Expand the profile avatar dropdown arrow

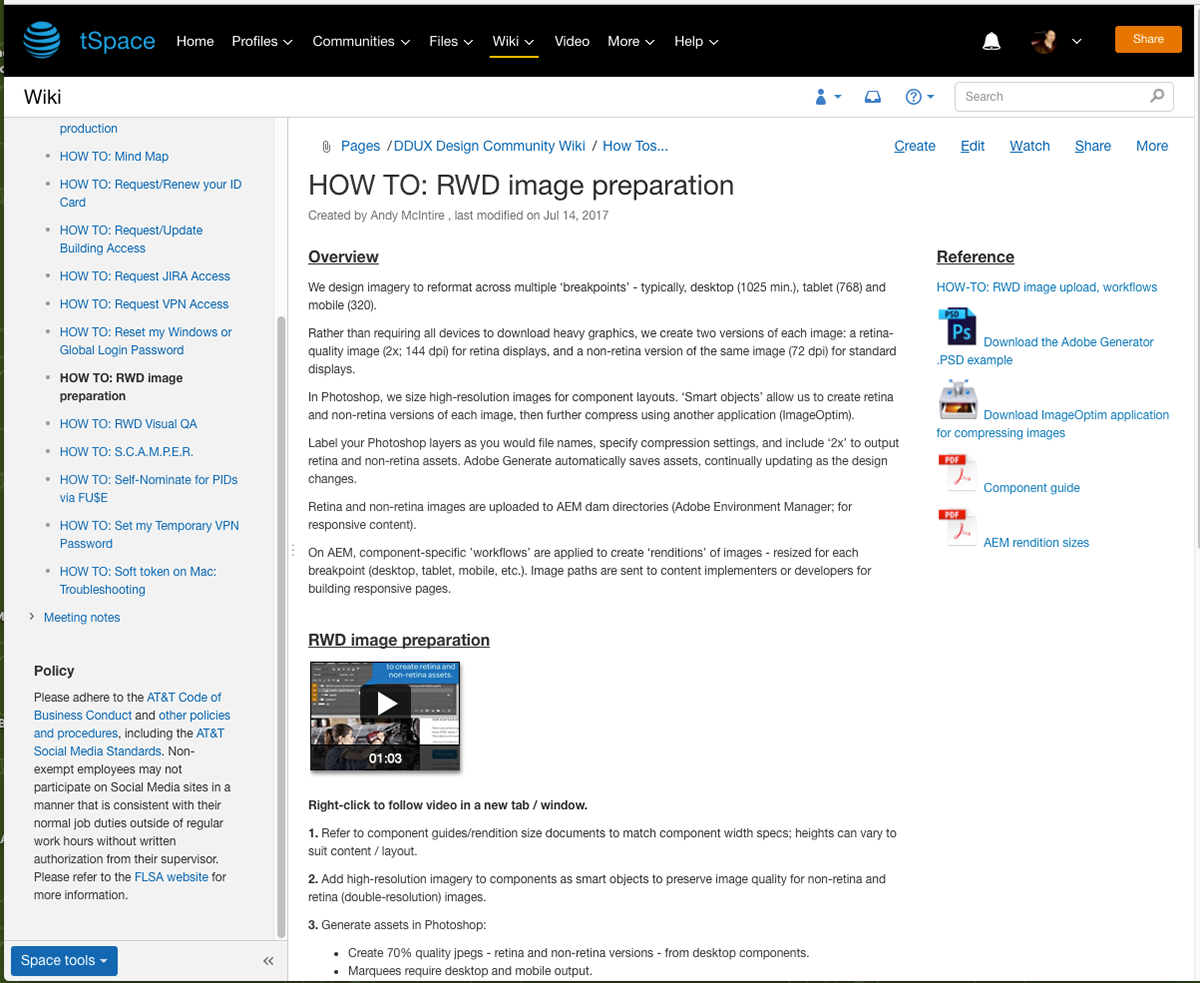click(x=1077, y=41)
